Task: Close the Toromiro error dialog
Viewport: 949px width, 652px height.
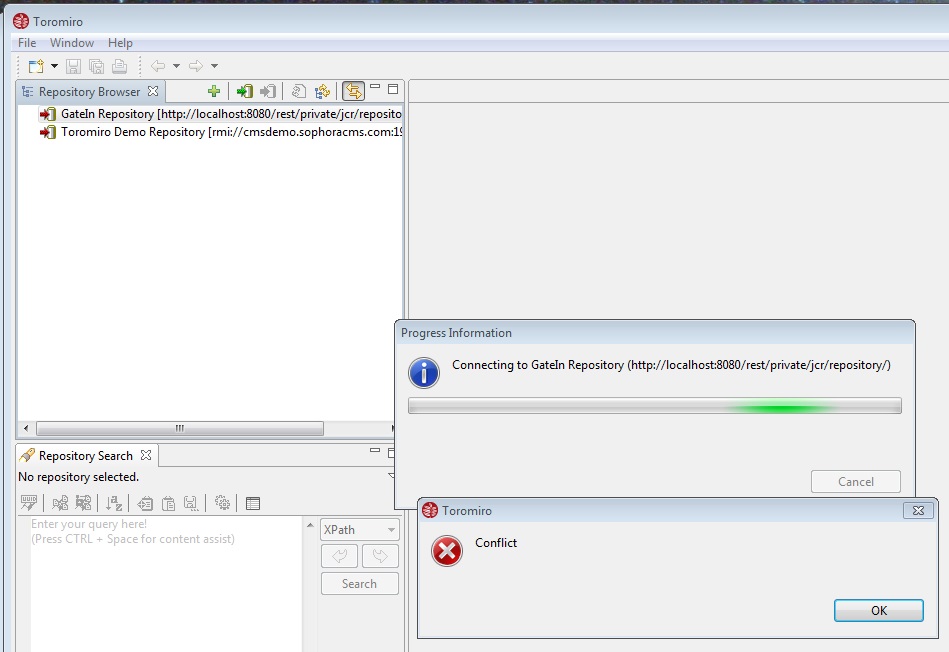Action: pyautogui.click(x=918, y=510)
